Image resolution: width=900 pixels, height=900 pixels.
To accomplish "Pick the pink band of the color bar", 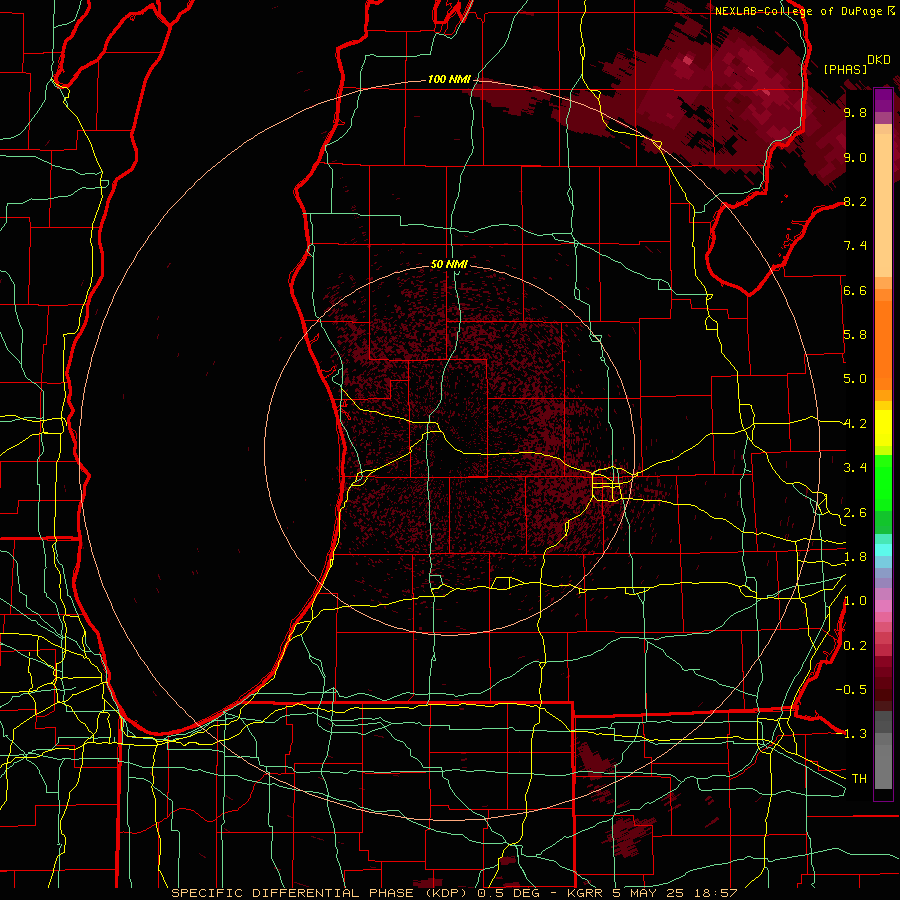I will pyautogui.click(x=883, y=606).
